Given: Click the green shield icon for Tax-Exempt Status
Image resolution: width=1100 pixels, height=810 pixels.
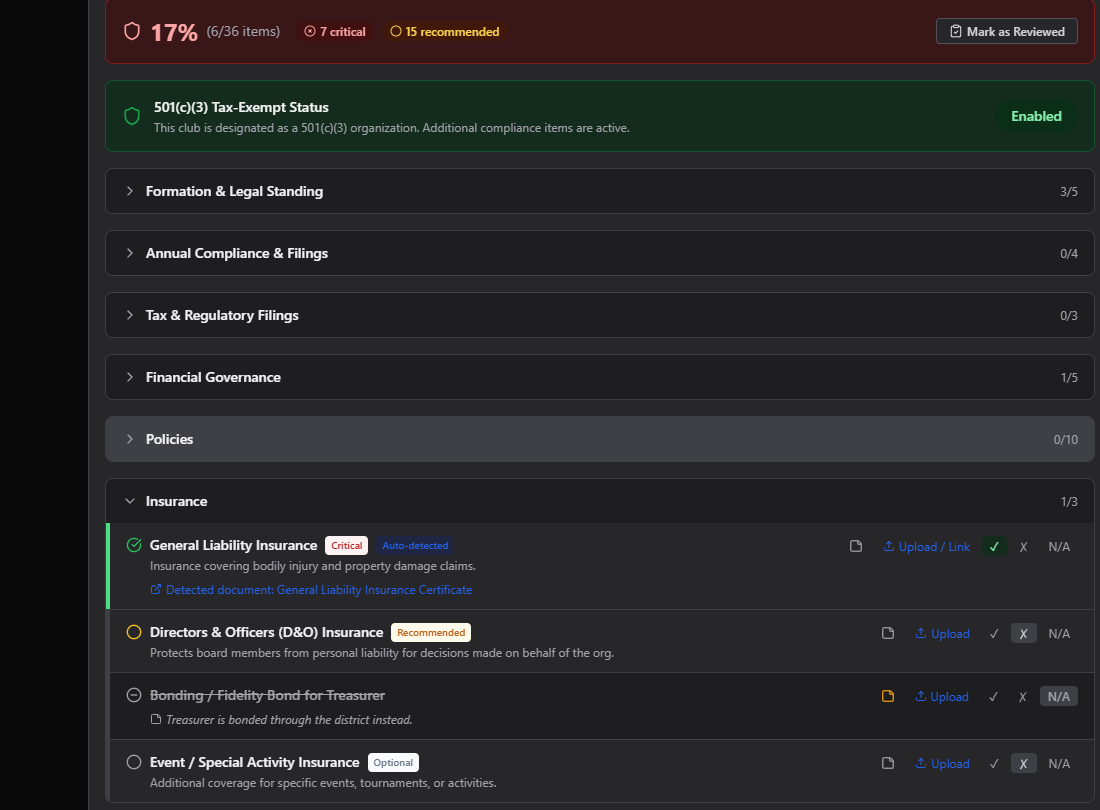Looking at the screenshot, I should point(132,116).
